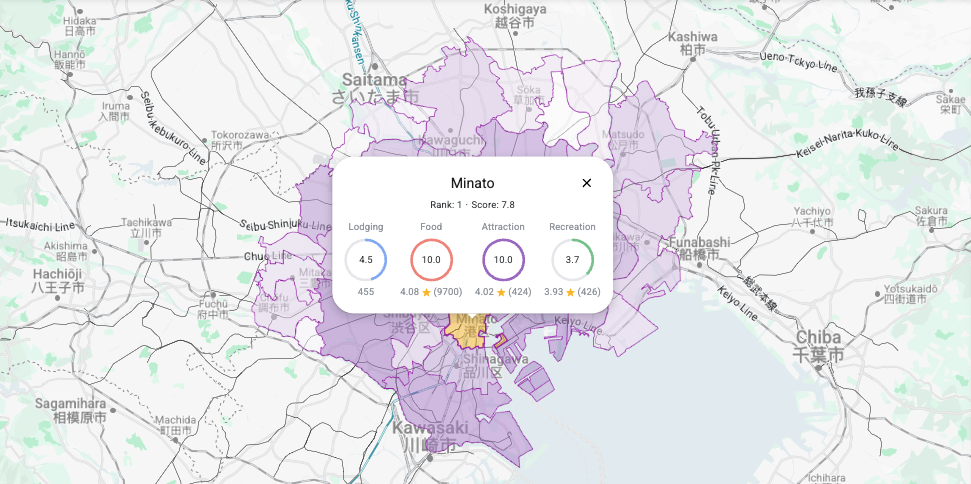
Task: Click the Hachiōji city label
Action: pyautogui.click(x=58, y=280)
